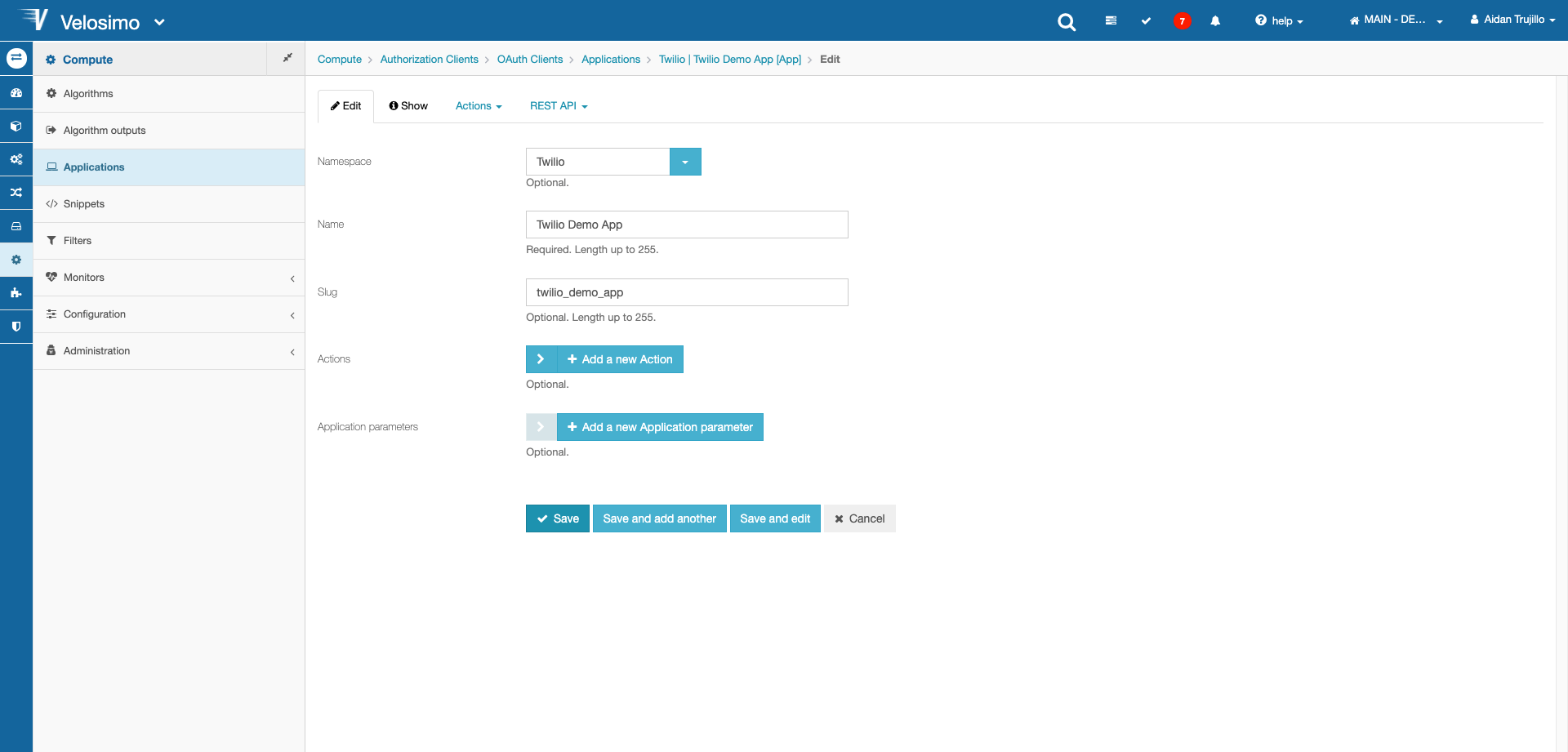1568x752 pixels.
Task: Click the Cancel button
Action: (860, 518)
